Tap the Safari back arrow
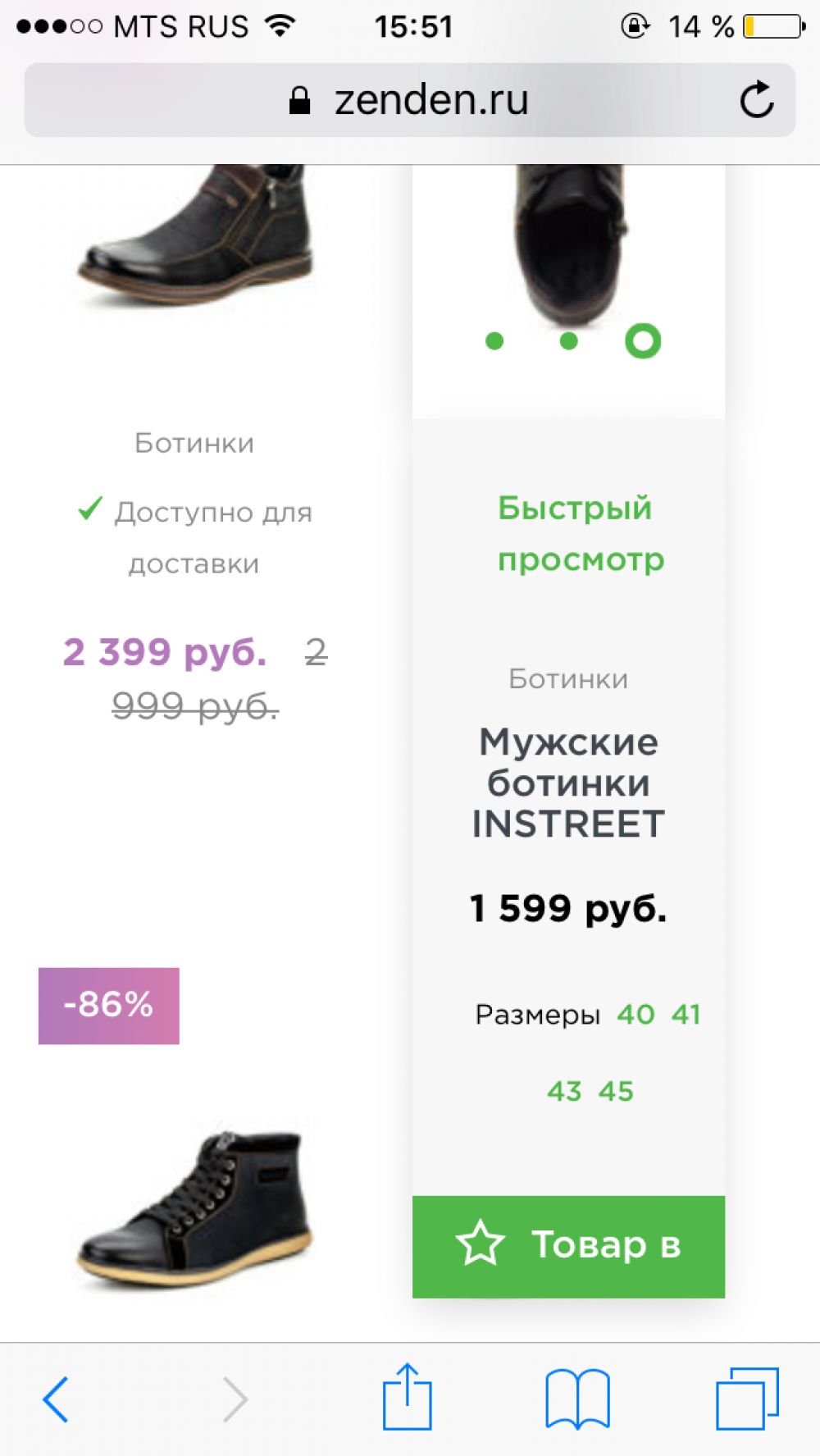The image size is (820, 1456). coord(56,1399)
